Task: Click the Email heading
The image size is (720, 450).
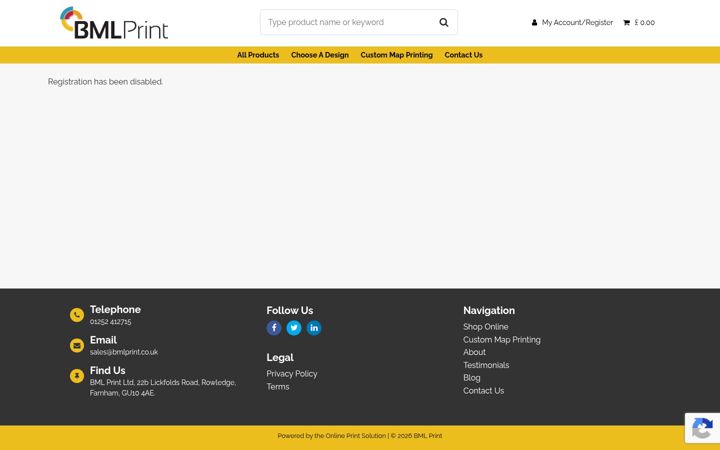Action: 103,340
